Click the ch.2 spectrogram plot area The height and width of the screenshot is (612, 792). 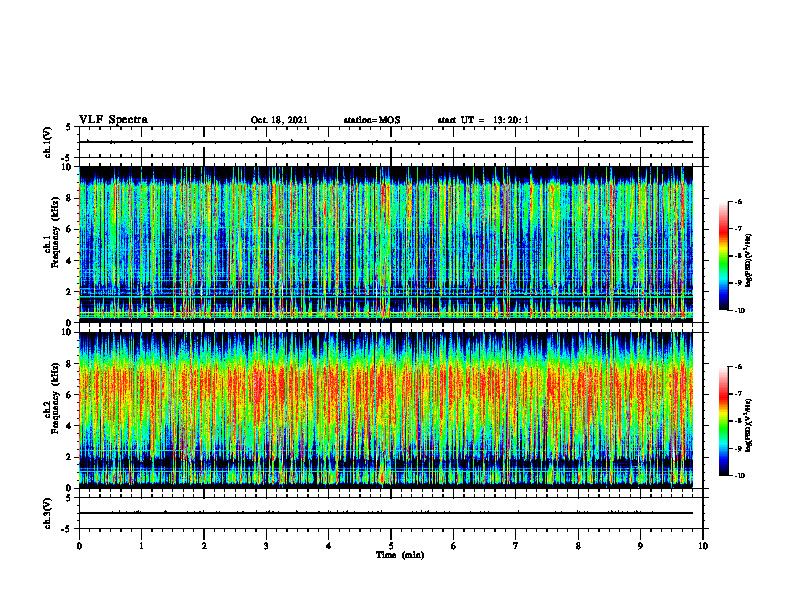[386, 410]
